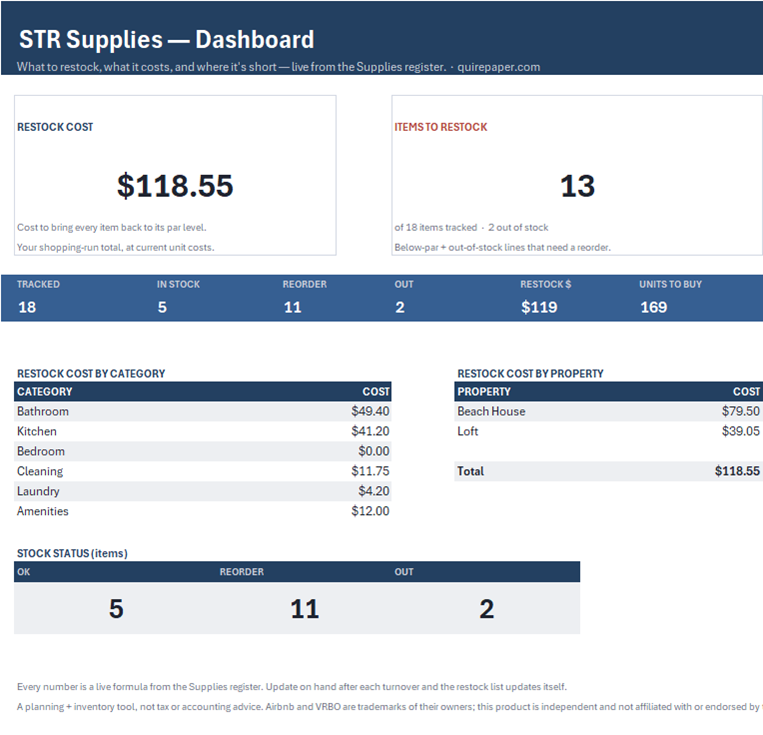The width and height of the screenshot is (763, 735).
Task: Click the units to buy value 169
Action: click(x=654, y=307)
